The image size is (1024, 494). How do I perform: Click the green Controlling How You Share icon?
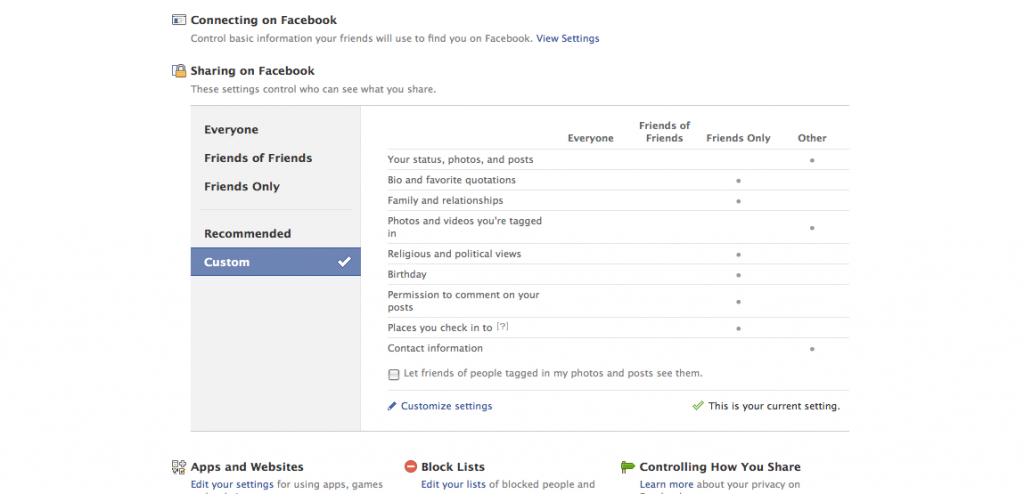(628, 467)
